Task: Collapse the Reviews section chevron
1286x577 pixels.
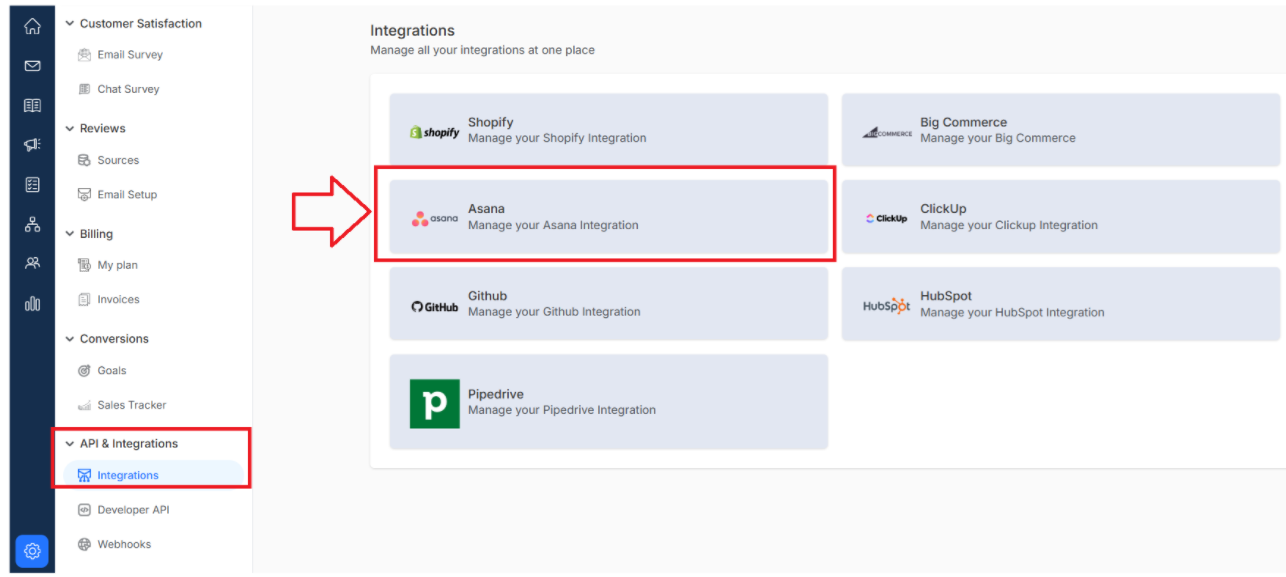Action: click(x=70, y=128)
